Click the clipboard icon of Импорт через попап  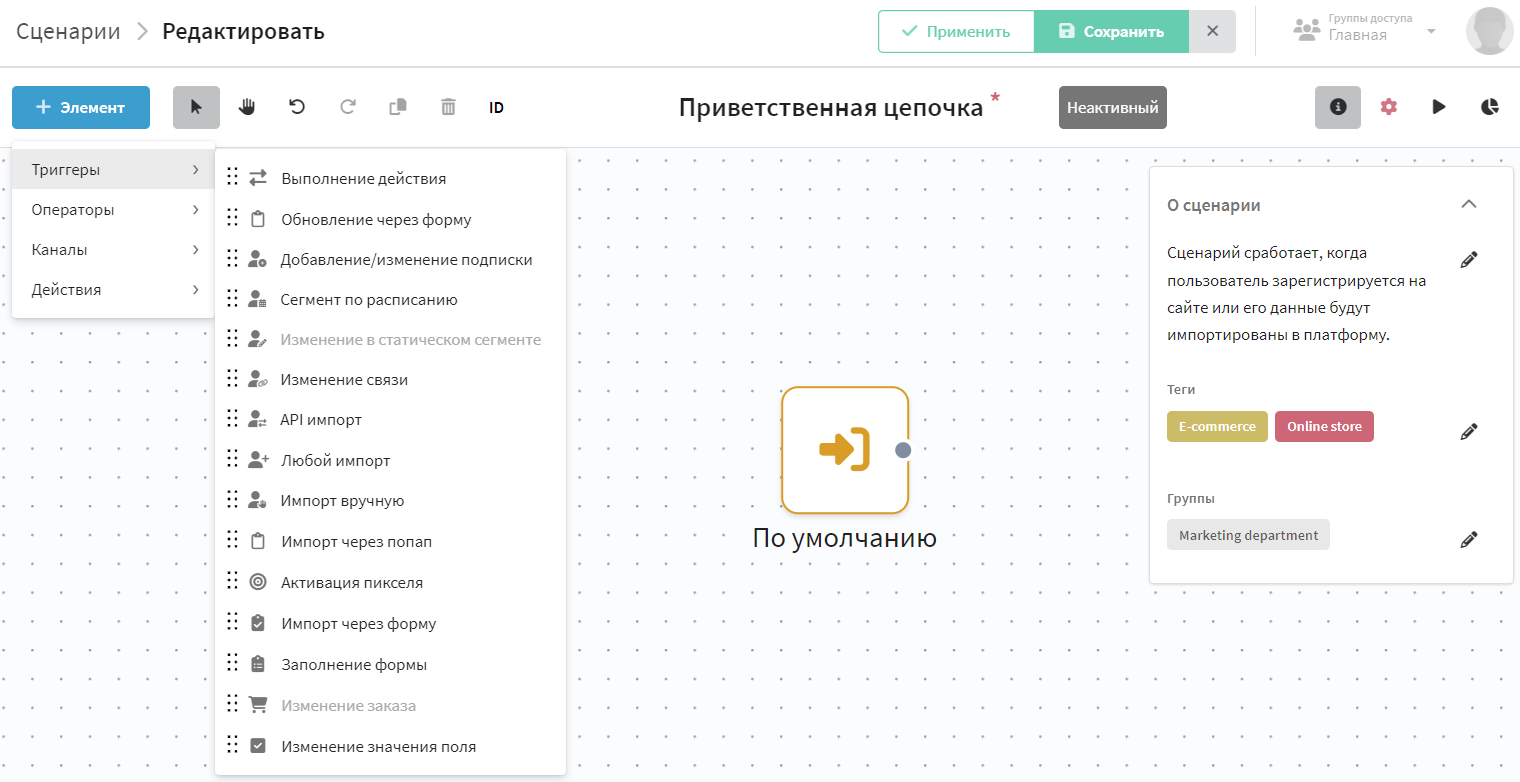click(x=258, y=541)
